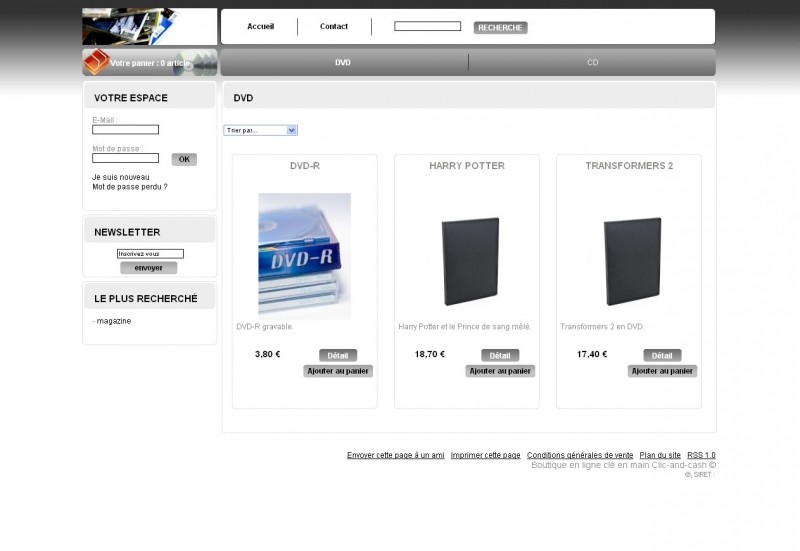Go to the Accueil home page

point(260,27)
